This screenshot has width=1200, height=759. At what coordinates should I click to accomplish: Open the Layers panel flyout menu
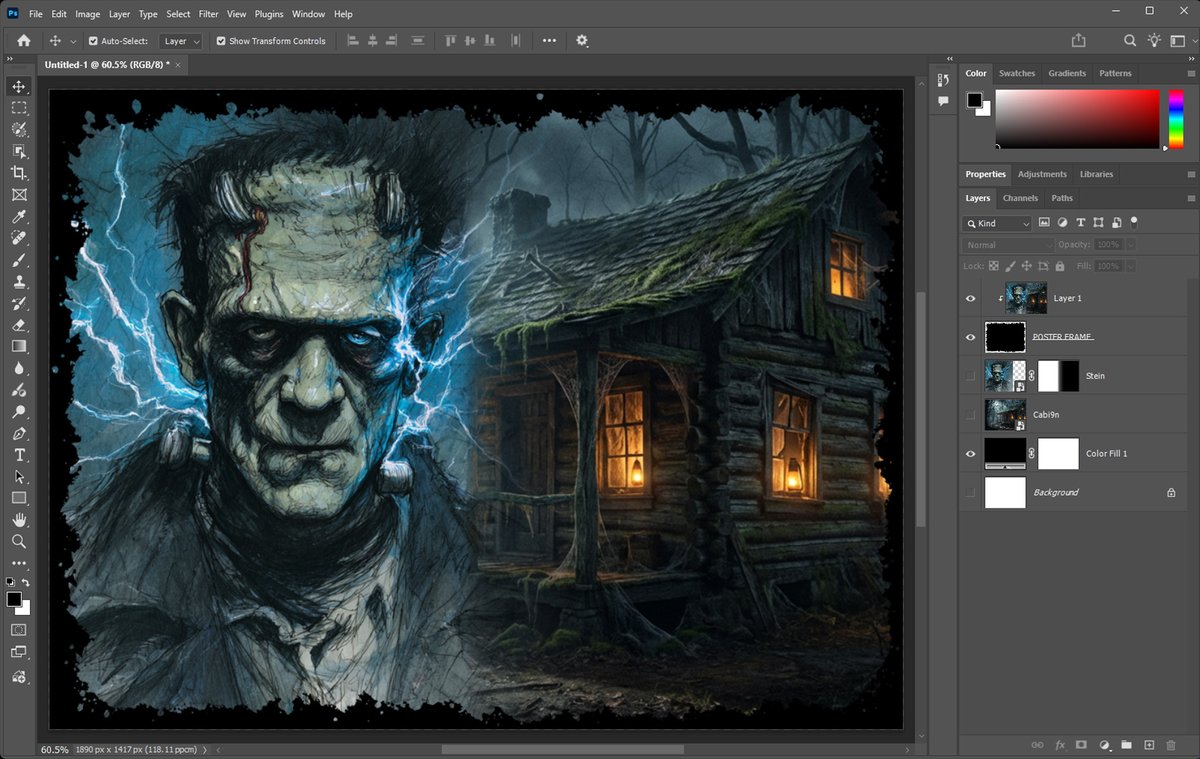pos(1190,198)
